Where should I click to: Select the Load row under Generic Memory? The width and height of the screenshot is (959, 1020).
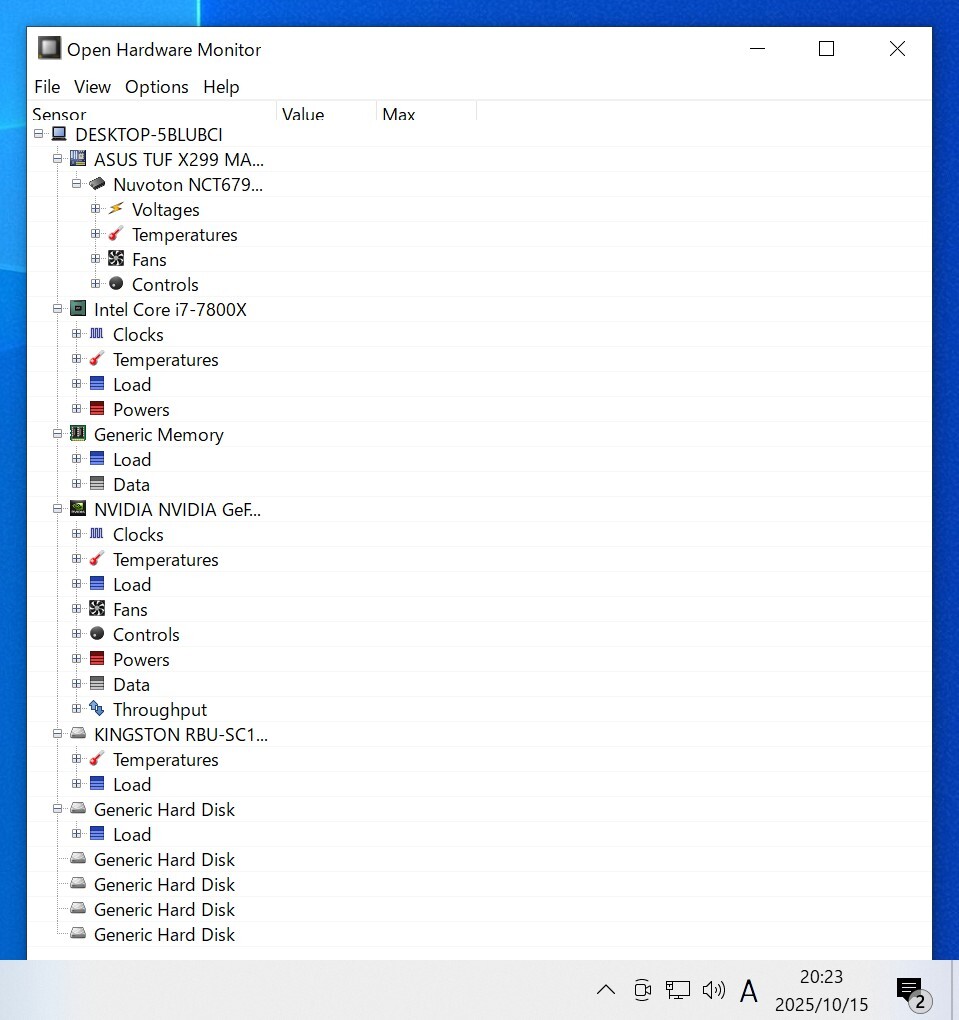(x=132, y=459)
